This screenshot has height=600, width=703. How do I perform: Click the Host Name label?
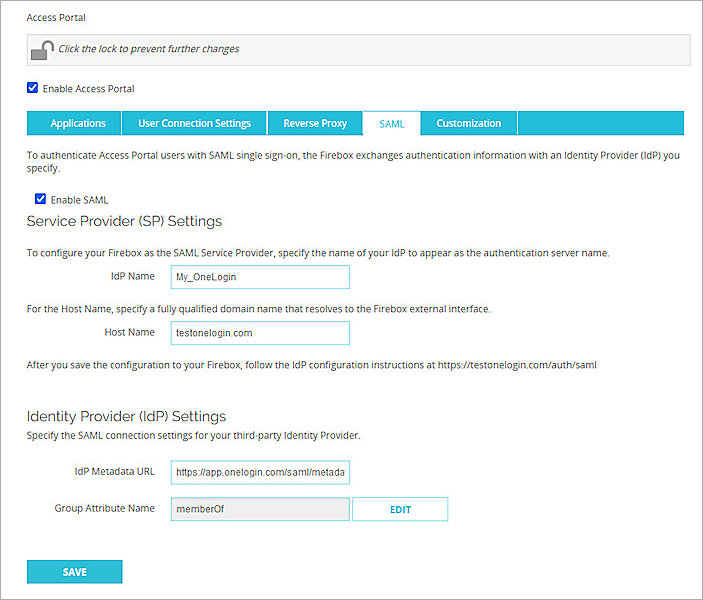coord(130,332)
